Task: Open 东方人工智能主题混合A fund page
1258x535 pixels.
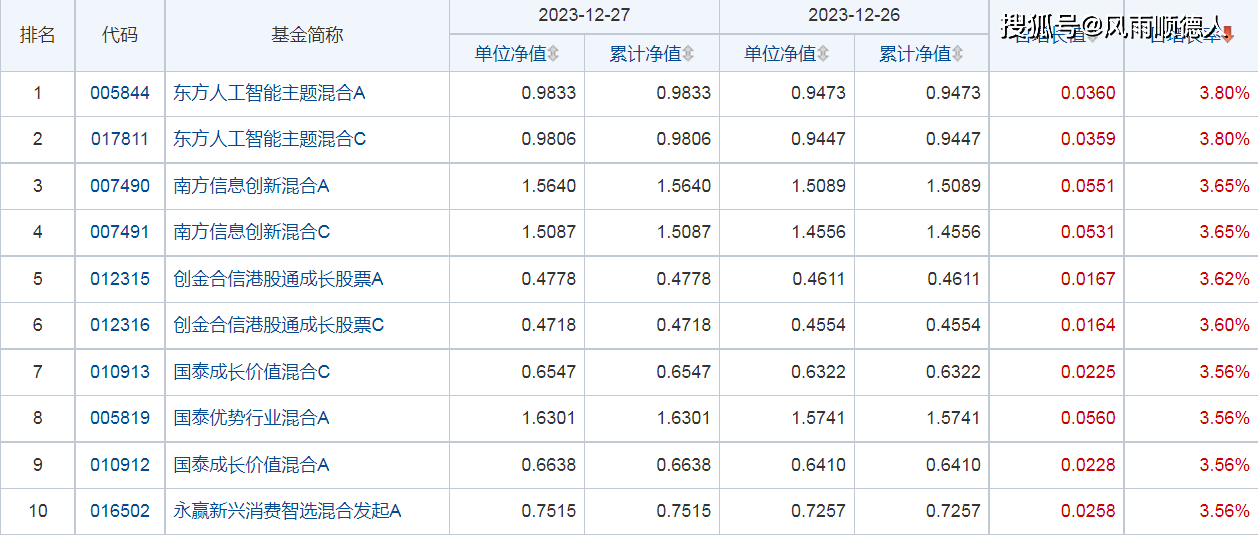Action: [x=270, y=93]
